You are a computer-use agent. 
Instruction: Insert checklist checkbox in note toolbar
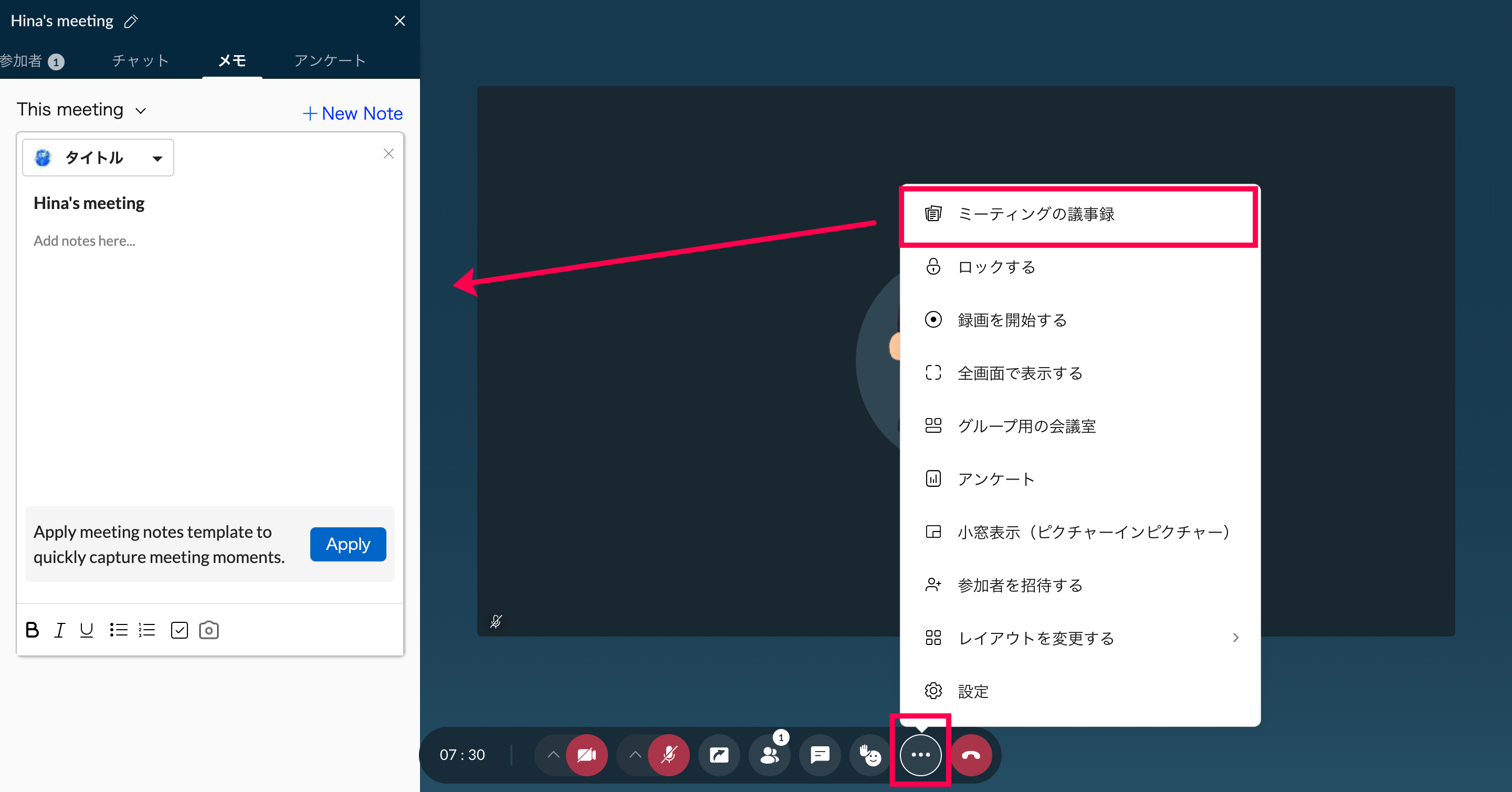pos(179,630)
